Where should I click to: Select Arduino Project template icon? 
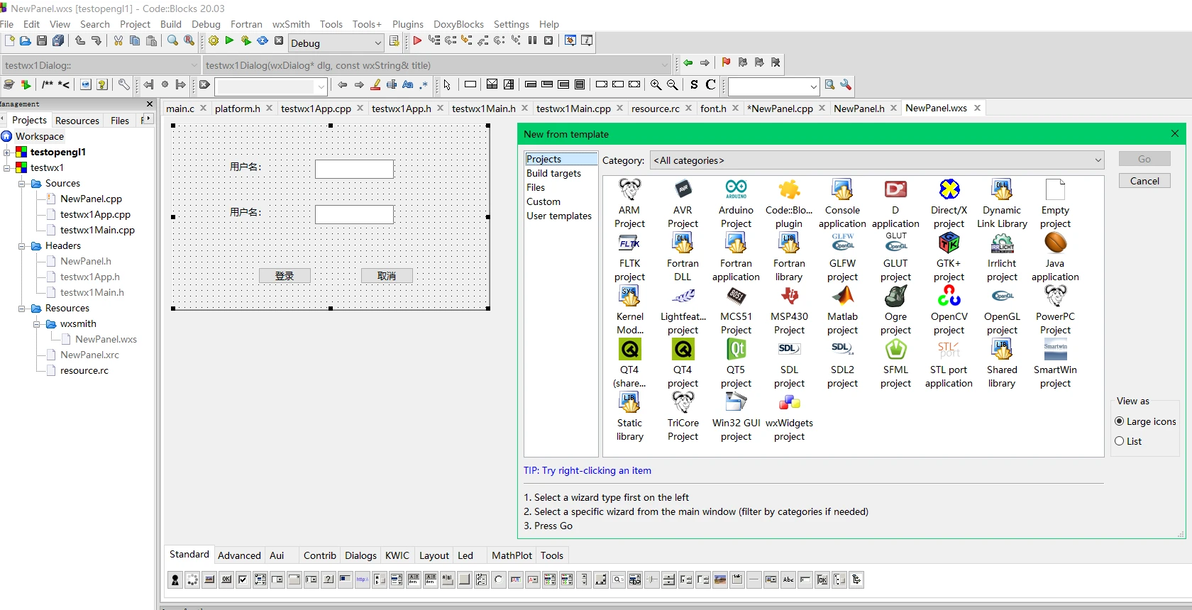tap(736, 204)
